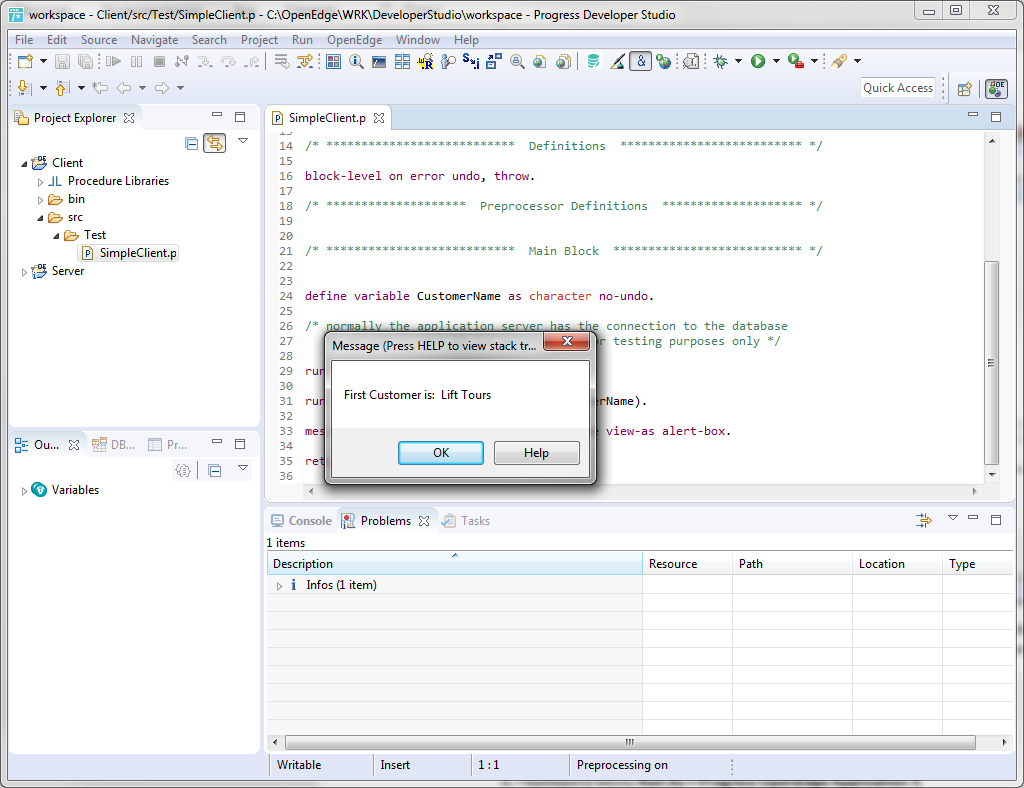Click the Step Over debug icon
The image size is (1024, 788).
coord(228,61)
